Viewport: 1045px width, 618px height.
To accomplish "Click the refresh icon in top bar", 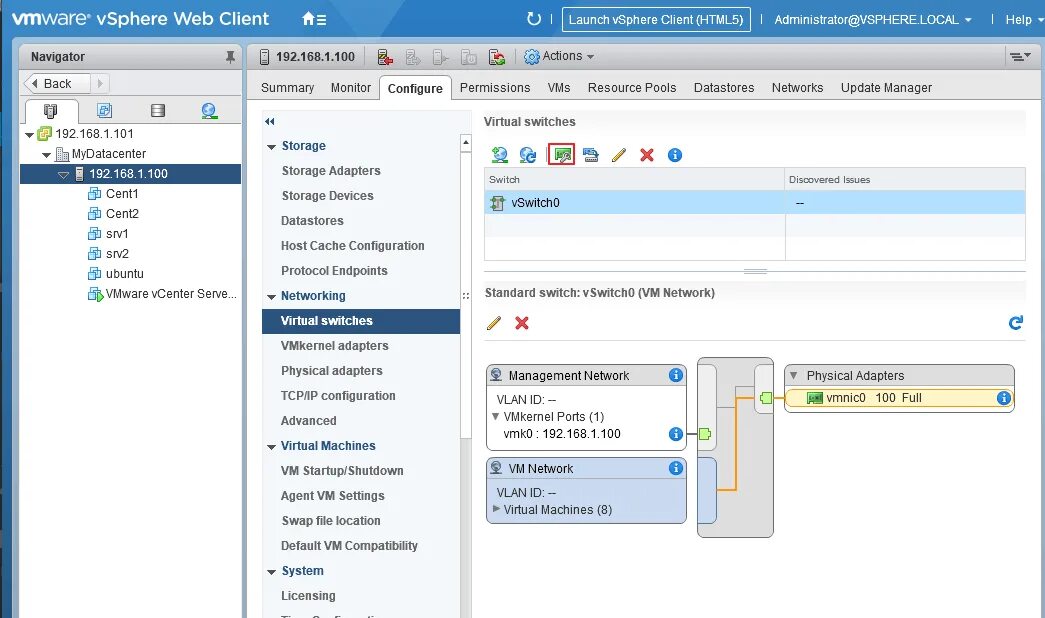I will tap(533, 19).
